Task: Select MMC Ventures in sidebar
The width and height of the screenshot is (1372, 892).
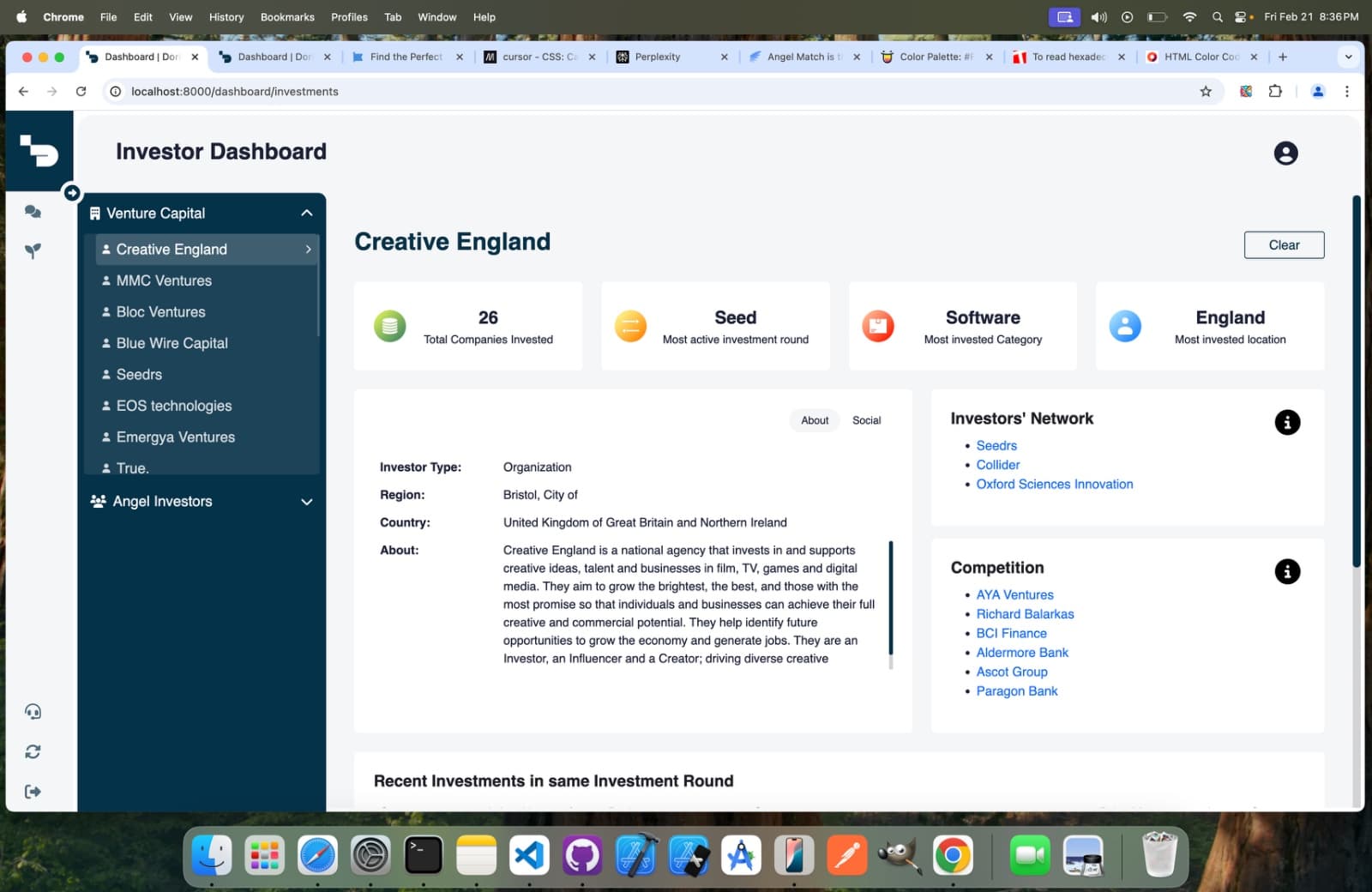Action: point(206,281)
